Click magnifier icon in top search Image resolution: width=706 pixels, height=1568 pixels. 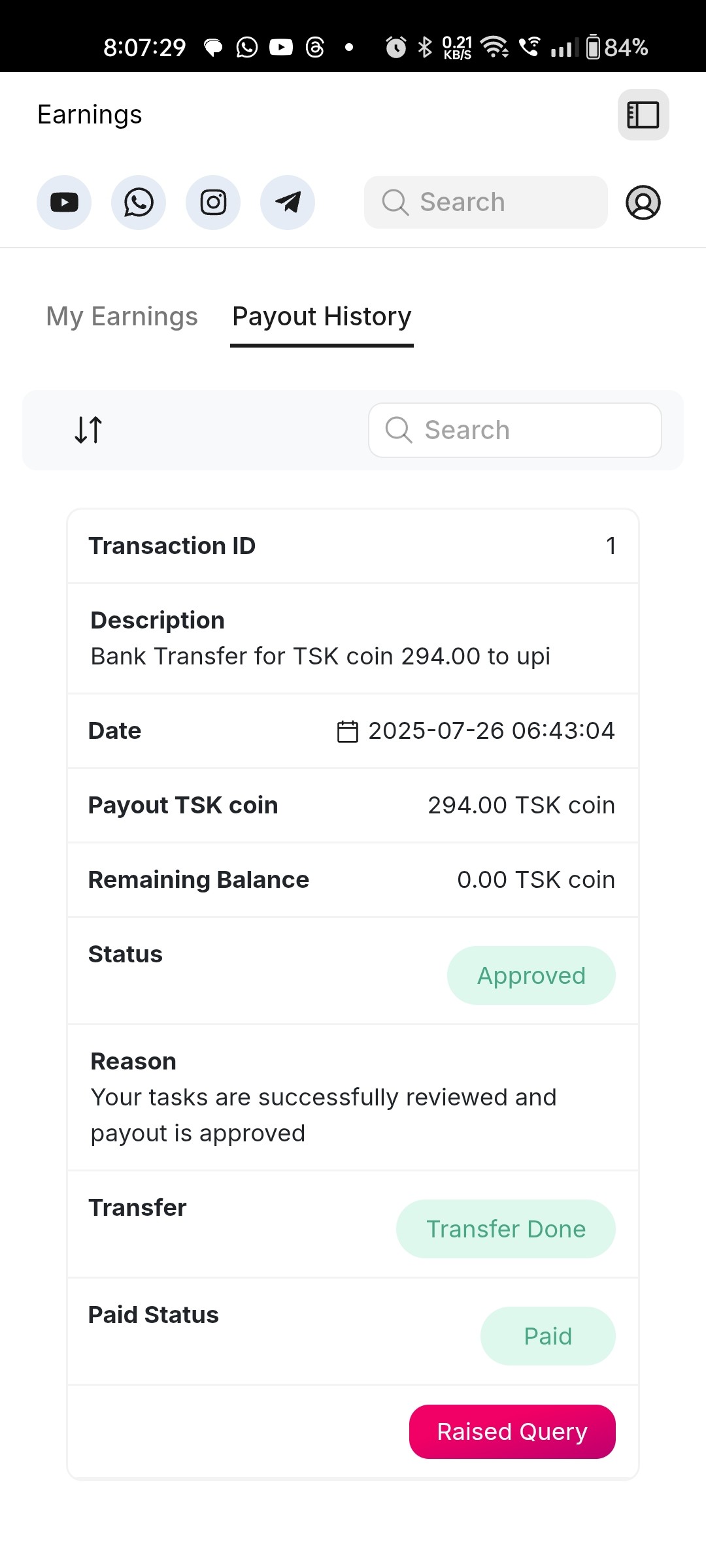tap(395, 203)
